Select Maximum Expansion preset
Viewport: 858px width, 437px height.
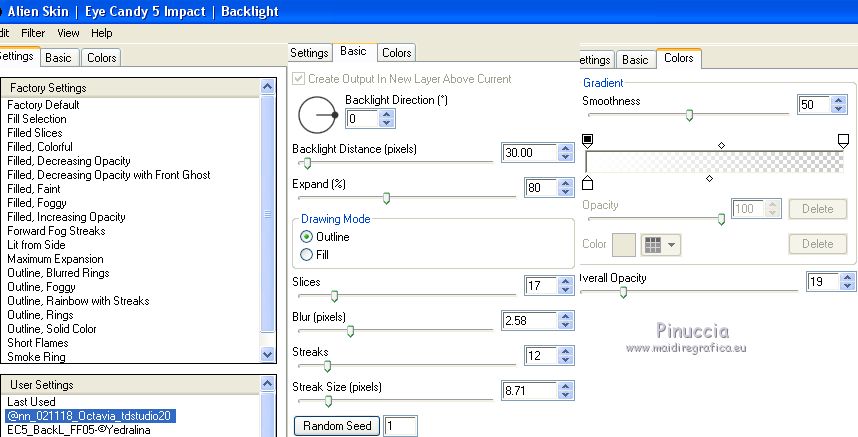pos(55,259)
